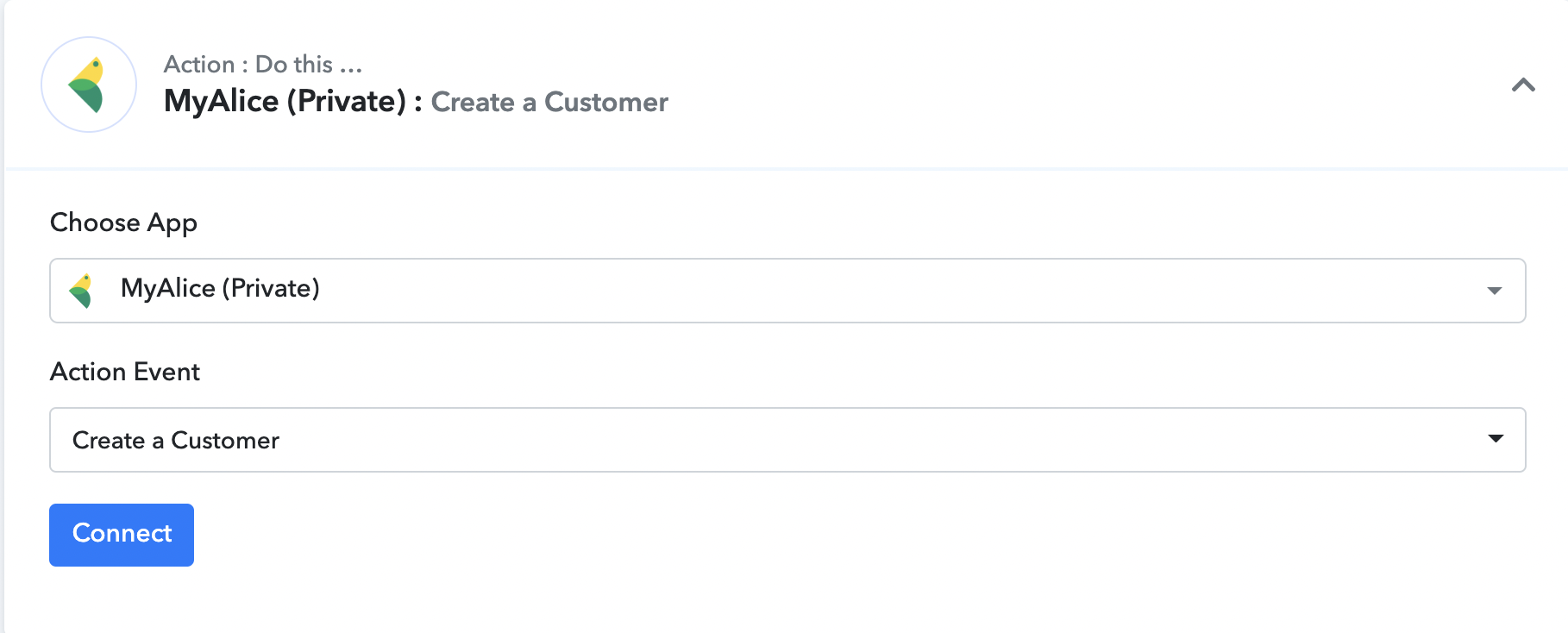The height and width of the screenshot is (633, 1568).
Task: Focus the Choose App combo box's empty middle area
Action: click(862, 291)
